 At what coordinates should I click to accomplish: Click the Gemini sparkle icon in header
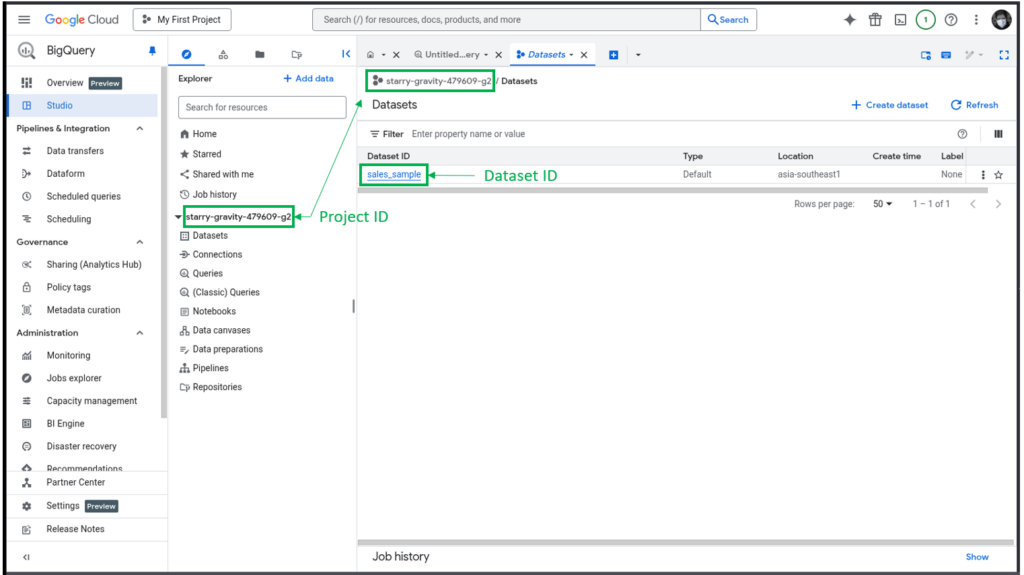[x=850, y=20]
